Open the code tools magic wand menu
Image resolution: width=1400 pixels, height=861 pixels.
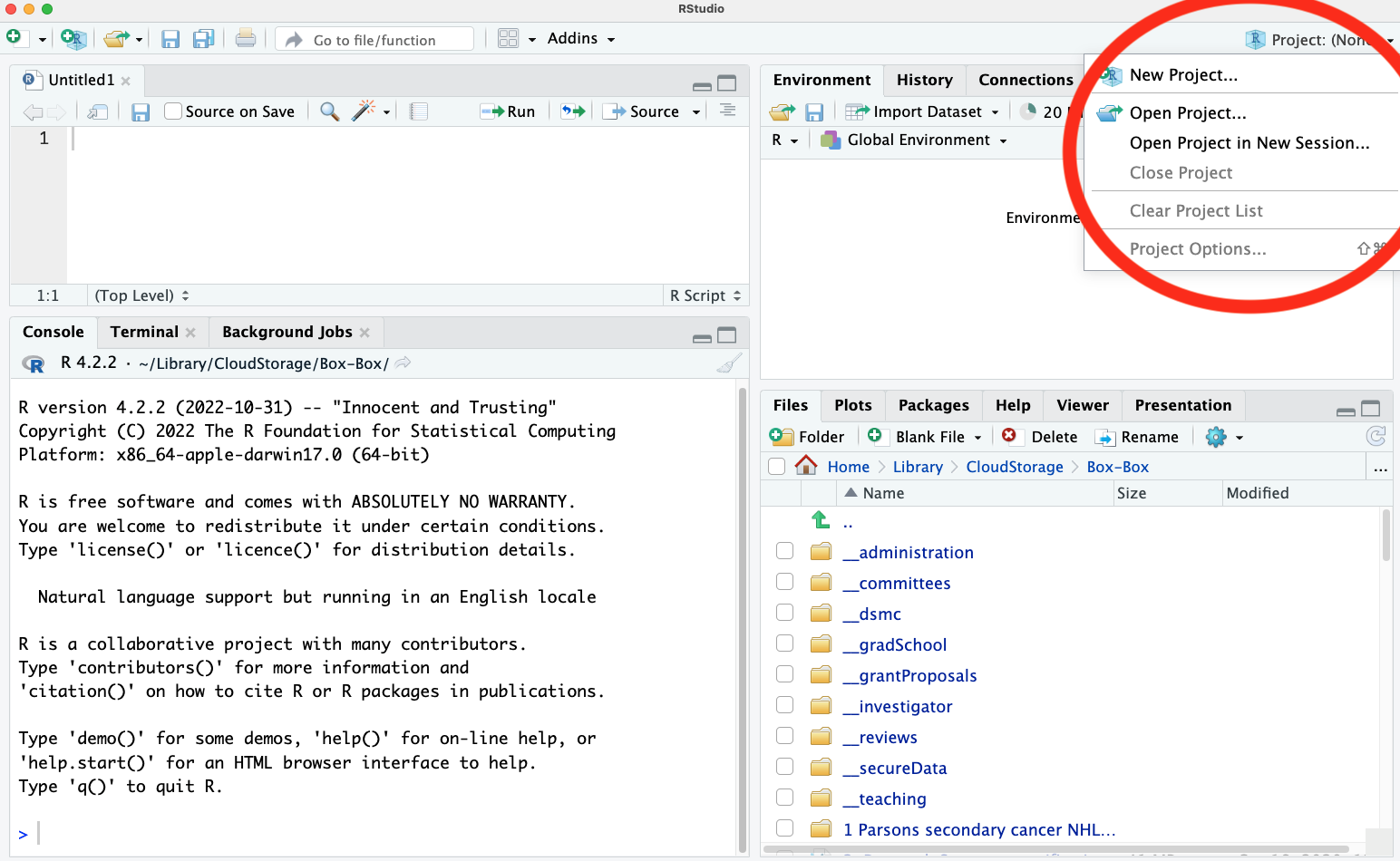pyautogui.click(x=370, y=111)
